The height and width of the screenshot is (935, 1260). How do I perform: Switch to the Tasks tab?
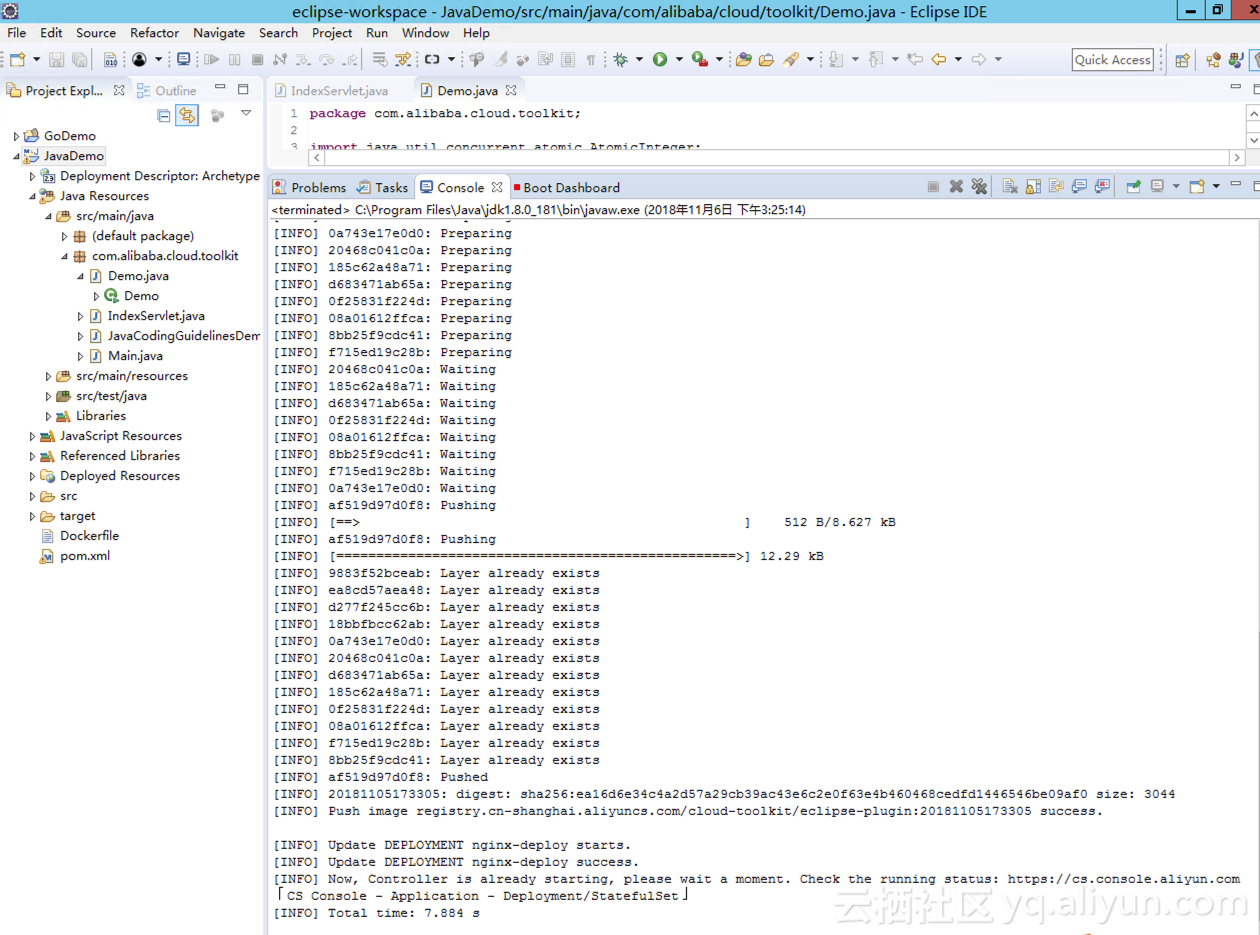(383, 187)
